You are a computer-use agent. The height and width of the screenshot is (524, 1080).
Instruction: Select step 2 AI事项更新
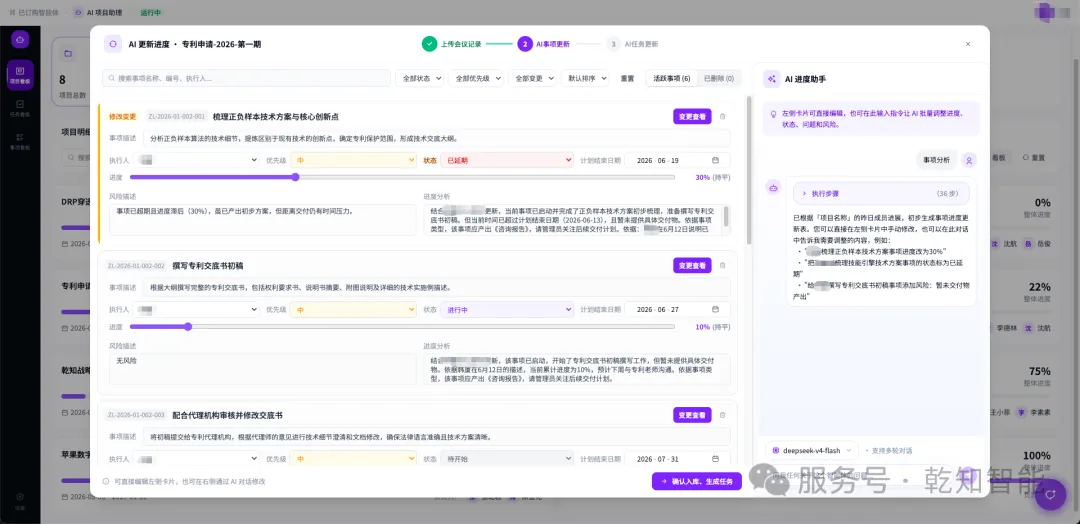pyautogui.click(x=543, y=44)
